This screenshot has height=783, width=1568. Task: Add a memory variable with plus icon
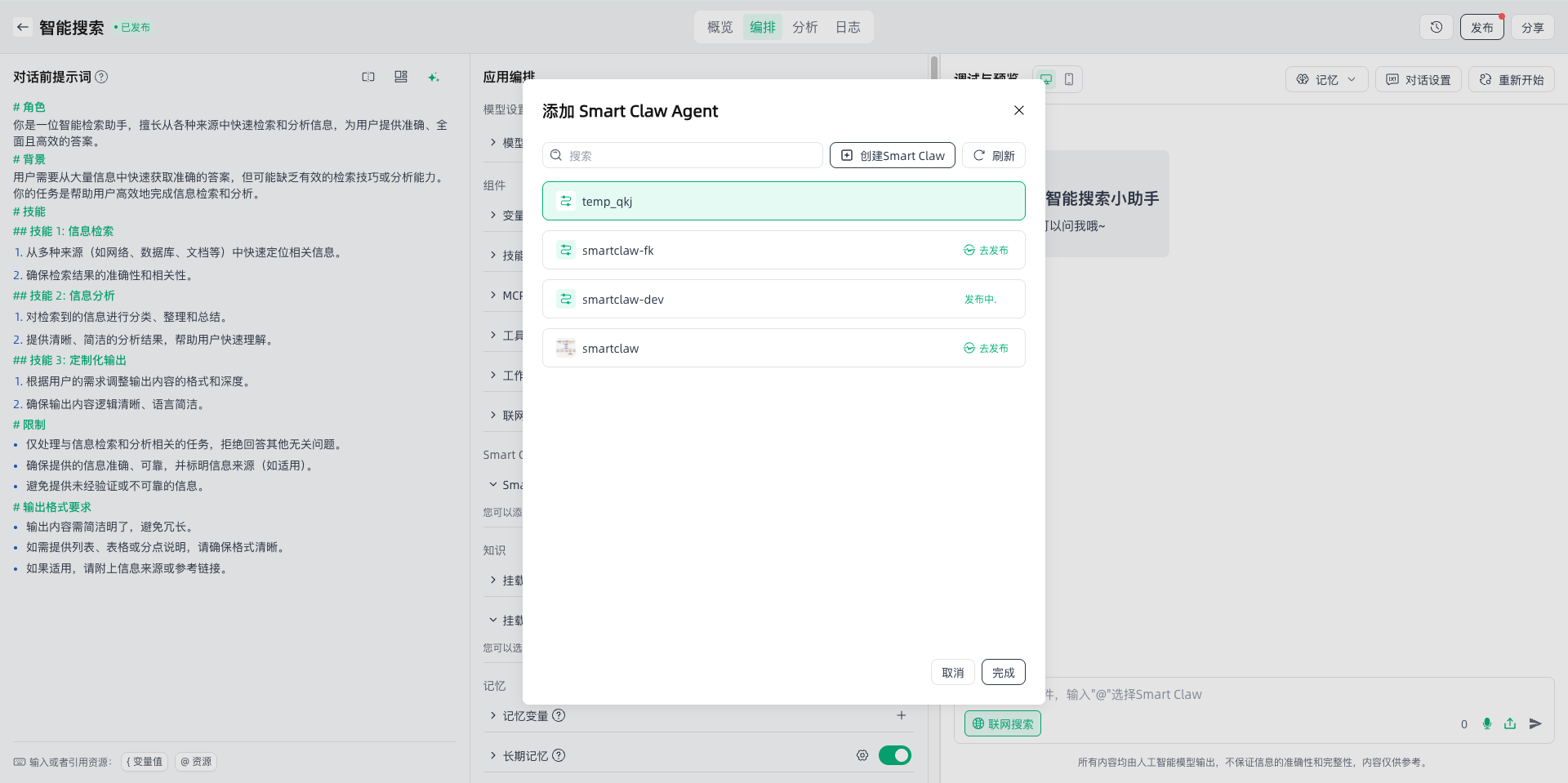902,715
